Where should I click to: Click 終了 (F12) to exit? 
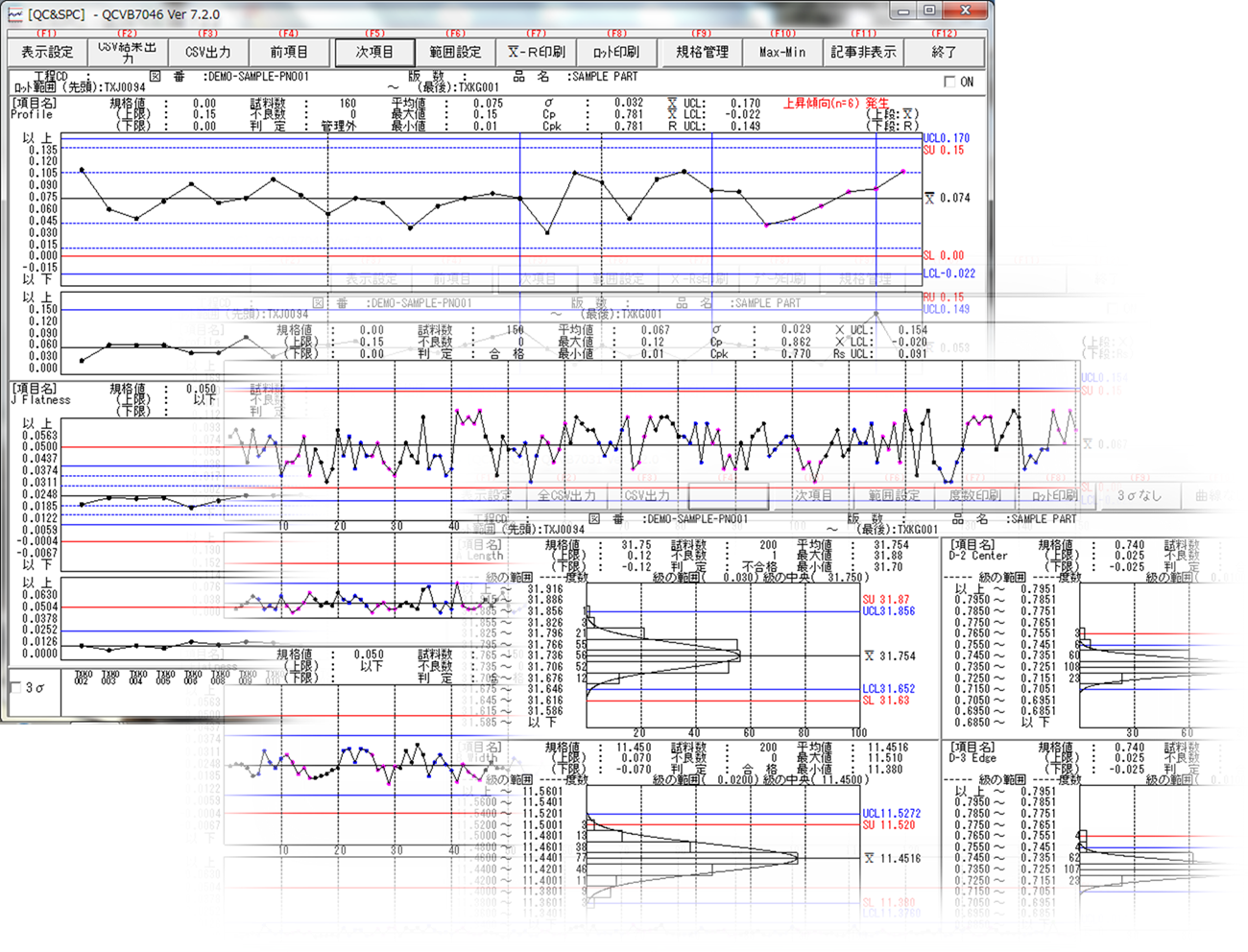click(x=944, y=53)
